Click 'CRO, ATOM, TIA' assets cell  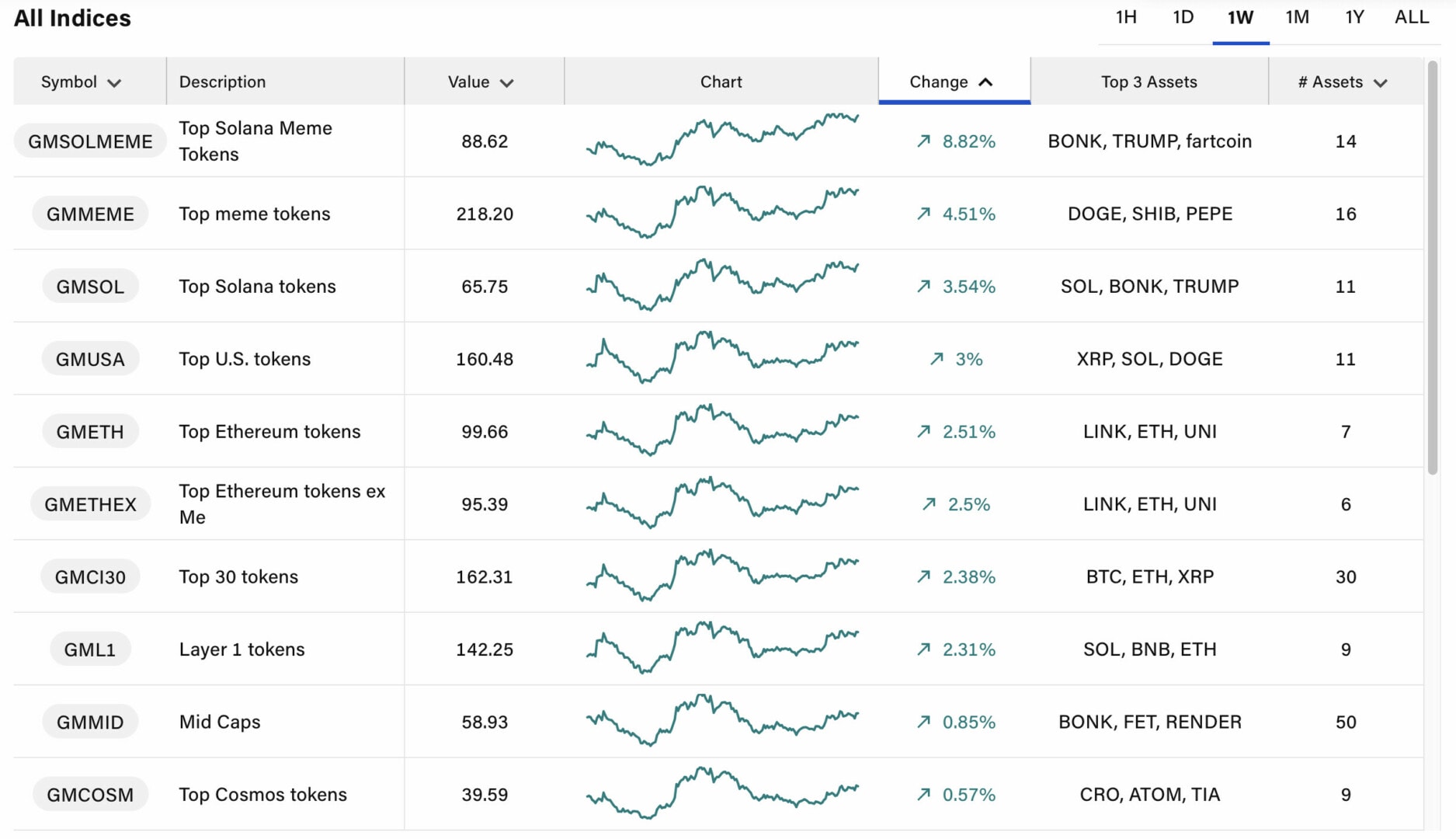[x=1149, y=795]
